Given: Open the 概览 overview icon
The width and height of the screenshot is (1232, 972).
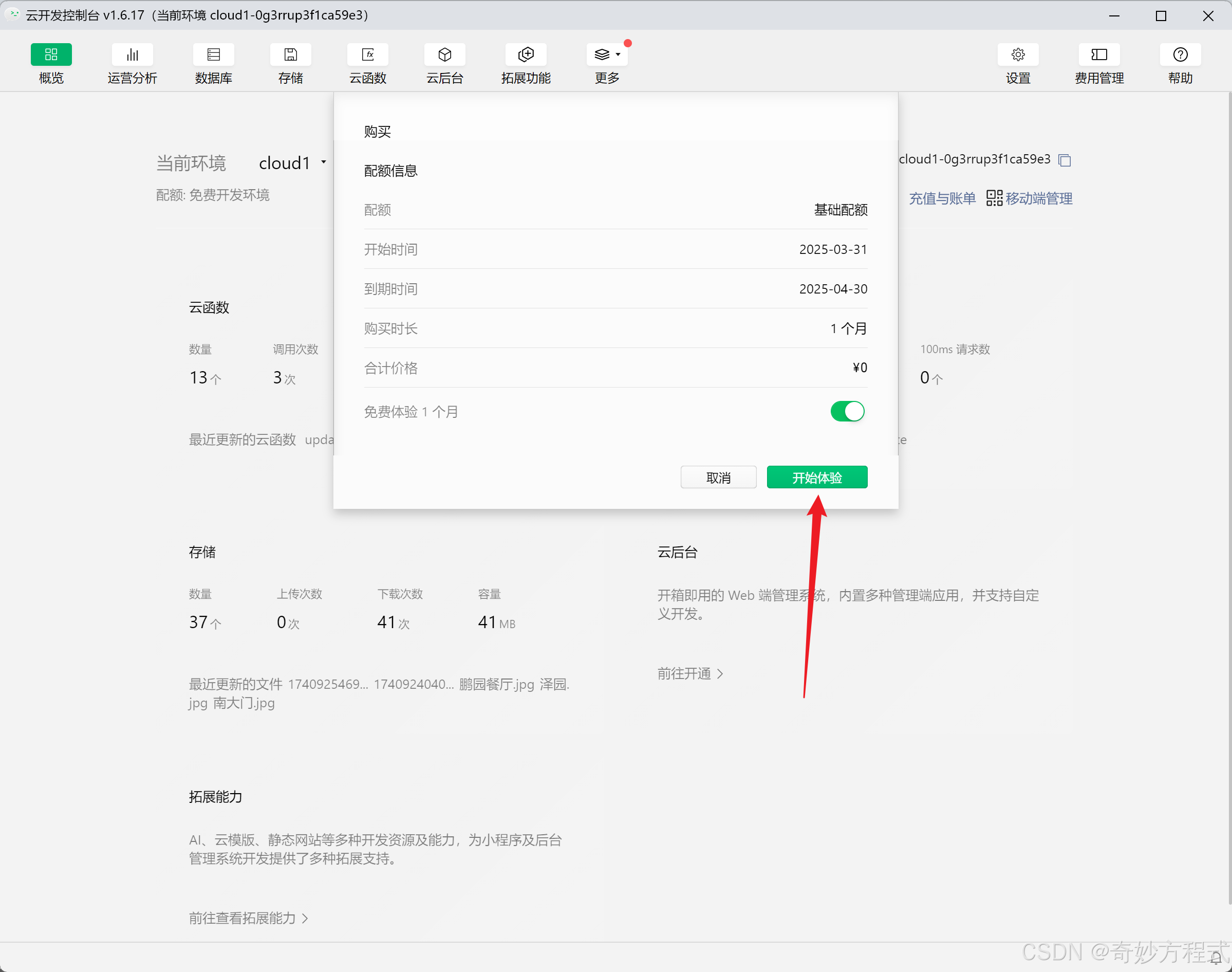Looking at the screenshot, I should [x=51, y=54].
